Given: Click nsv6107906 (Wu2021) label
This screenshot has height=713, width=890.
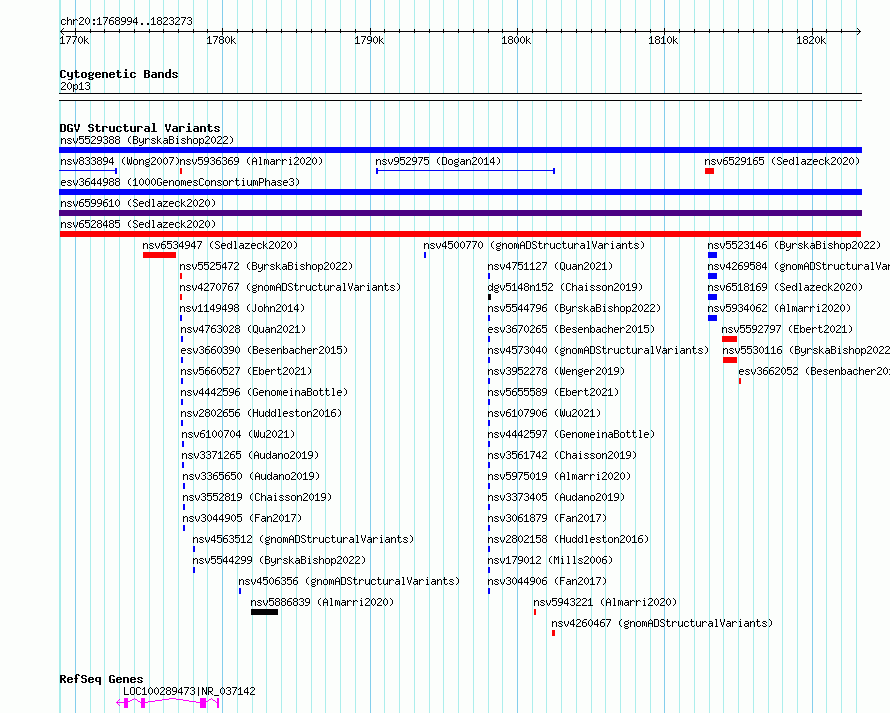Looking at the screenshot, I should click(x=544, y=413).
